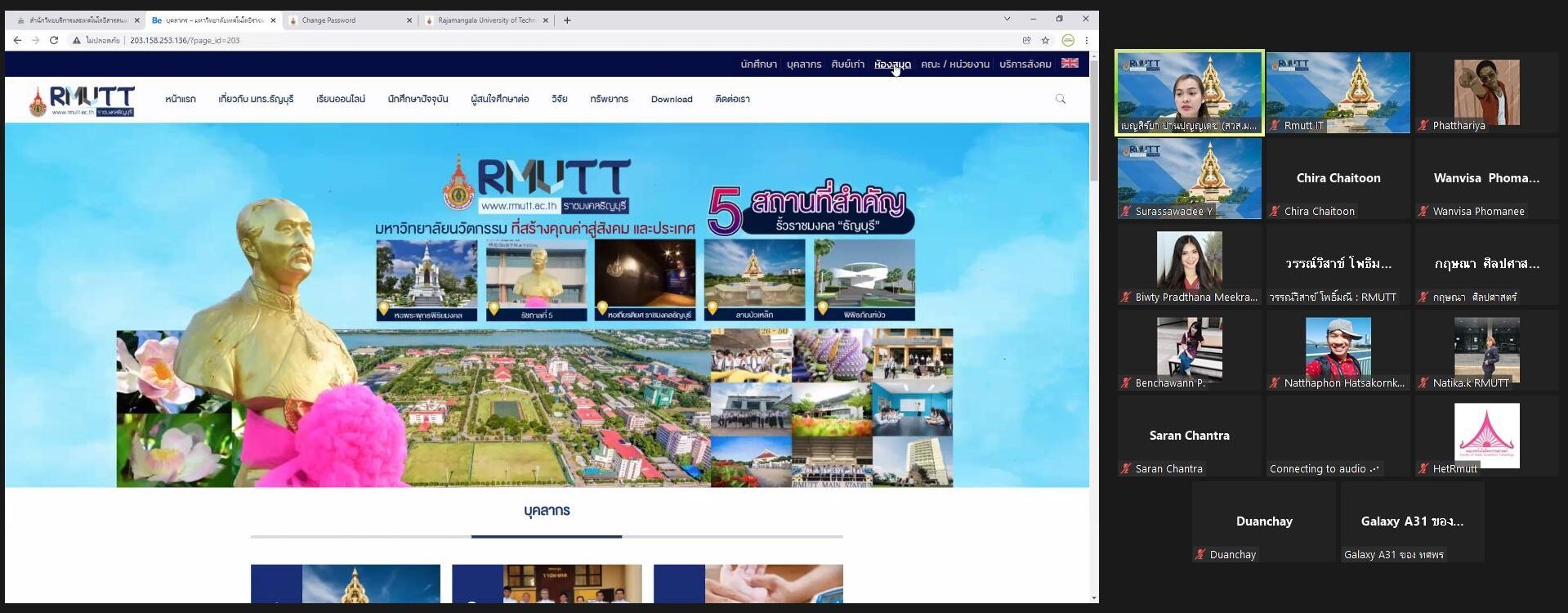Open the บุคลากร link in top bar
The image size is (1568, 613).
804,64
